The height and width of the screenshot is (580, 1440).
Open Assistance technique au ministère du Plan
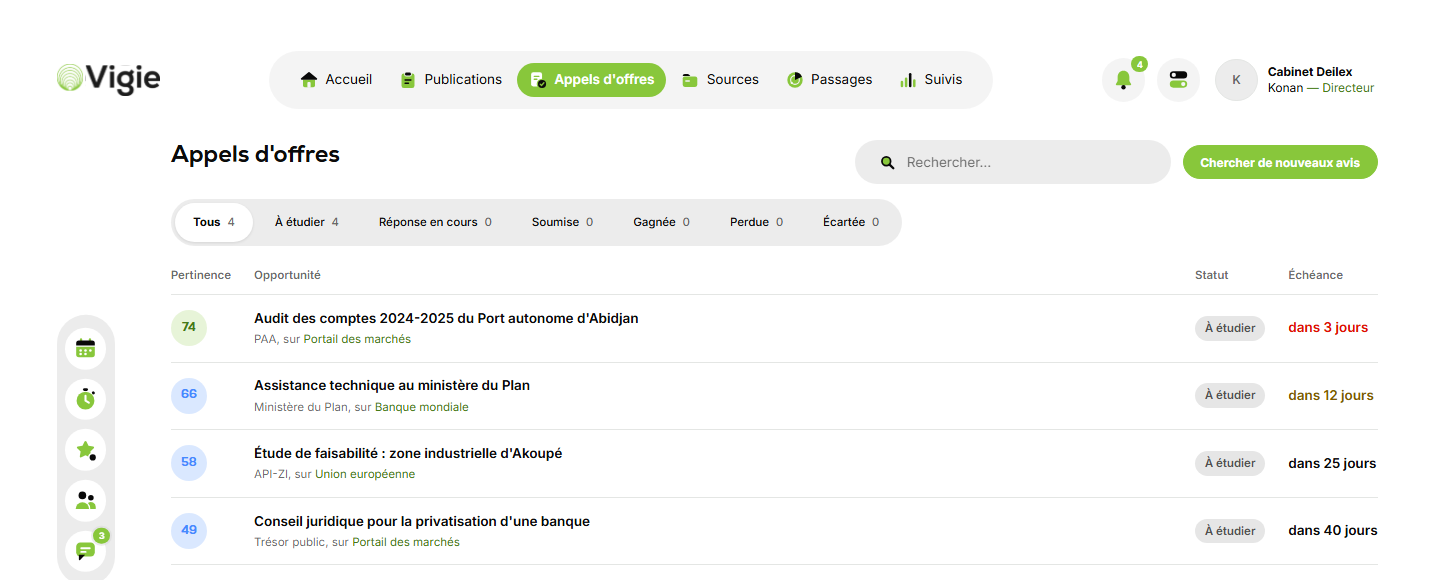392,385
